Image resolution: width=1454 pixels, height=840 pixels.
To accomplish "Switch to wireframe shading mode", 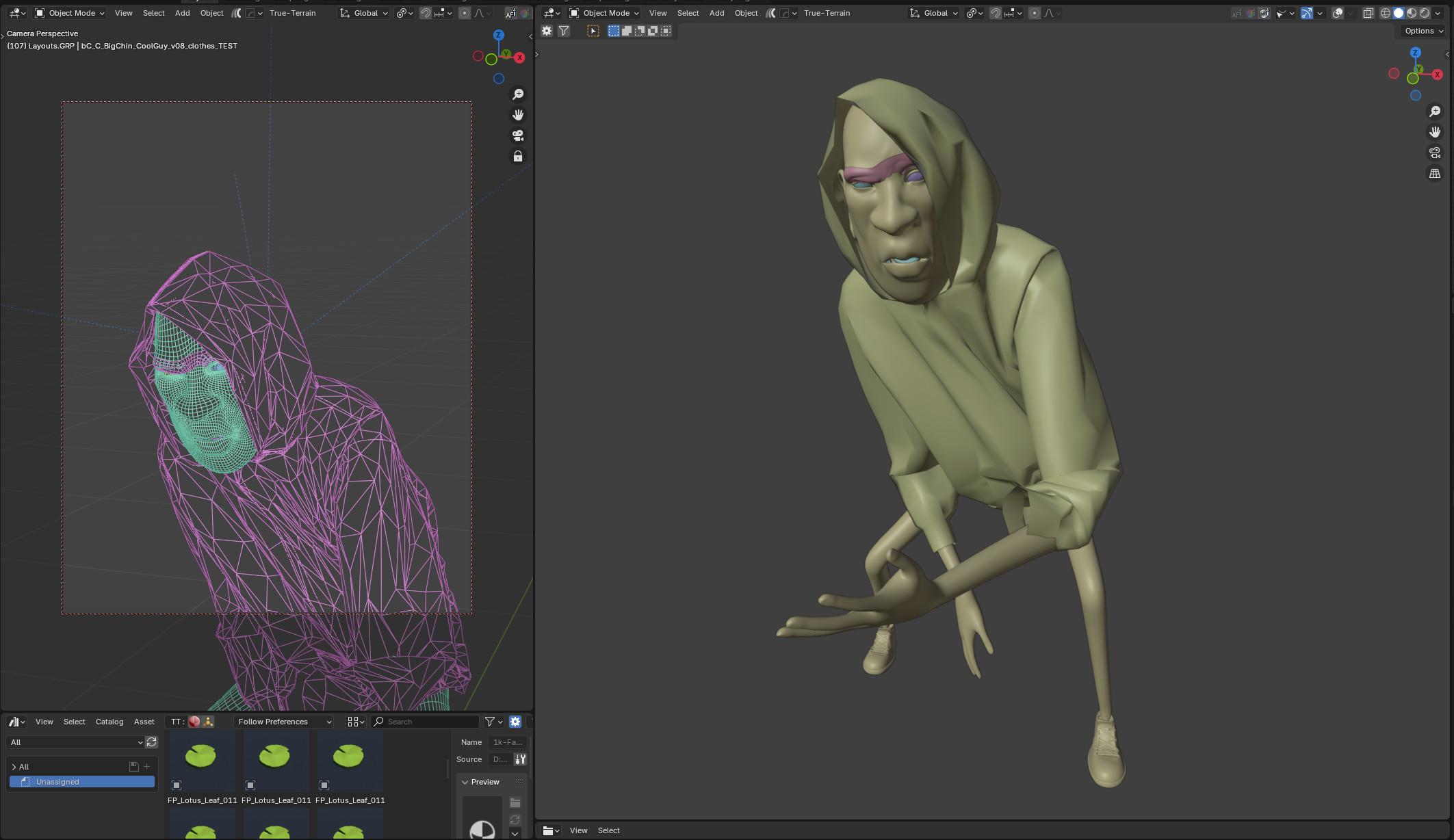I will pos(1386,13).
